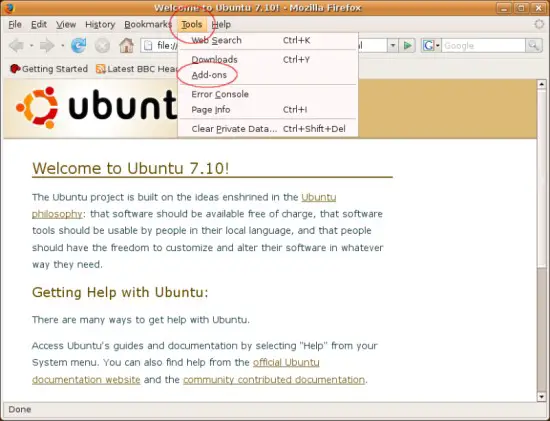Image resolution: width=550 pixels, height=421 pixels.
Task: Select Clear Private Data menu entry
Action: point(268,129)
